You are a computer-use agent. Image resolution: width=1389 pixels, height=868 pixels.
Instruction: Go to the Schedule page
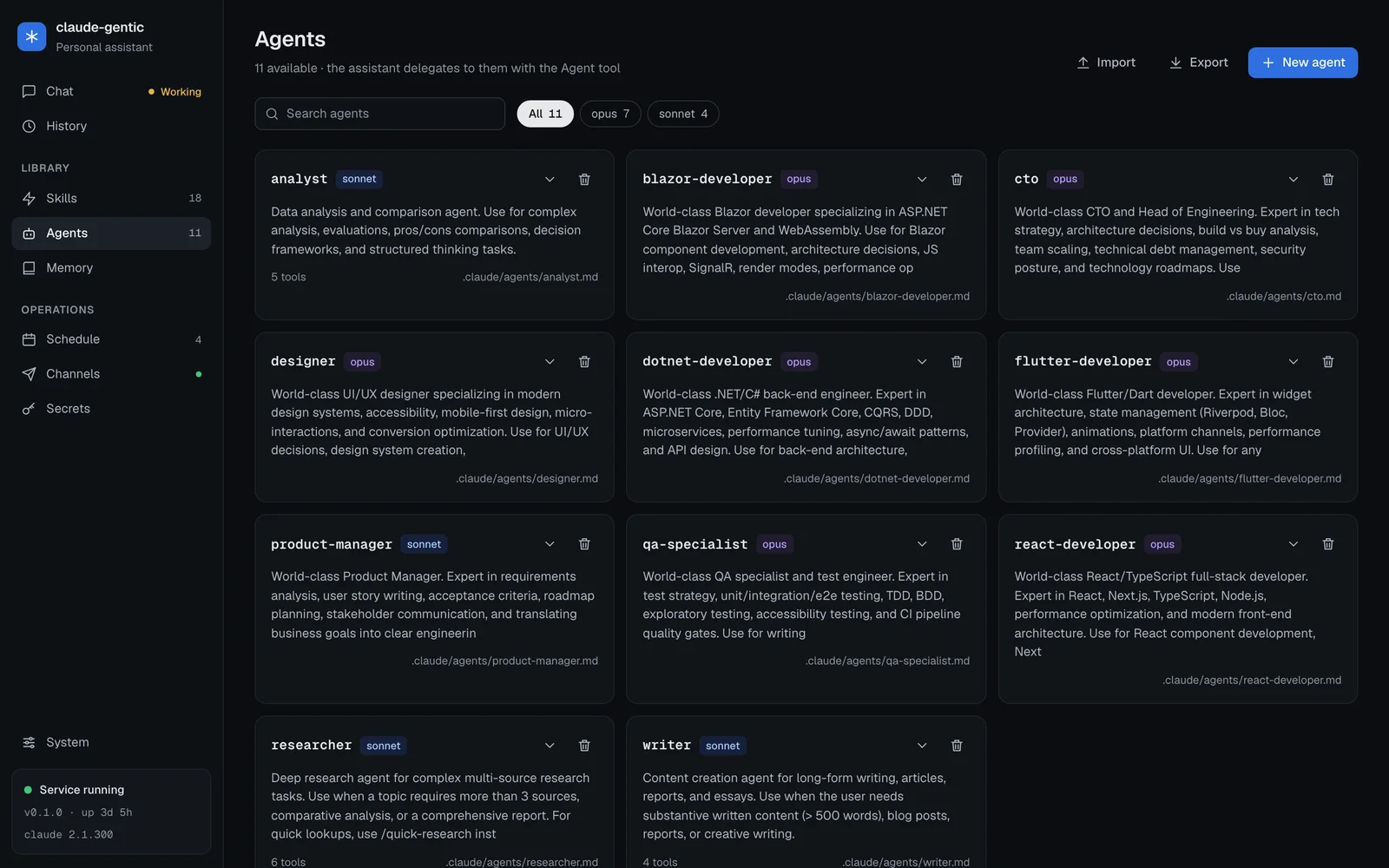click(x=111, y=339)
